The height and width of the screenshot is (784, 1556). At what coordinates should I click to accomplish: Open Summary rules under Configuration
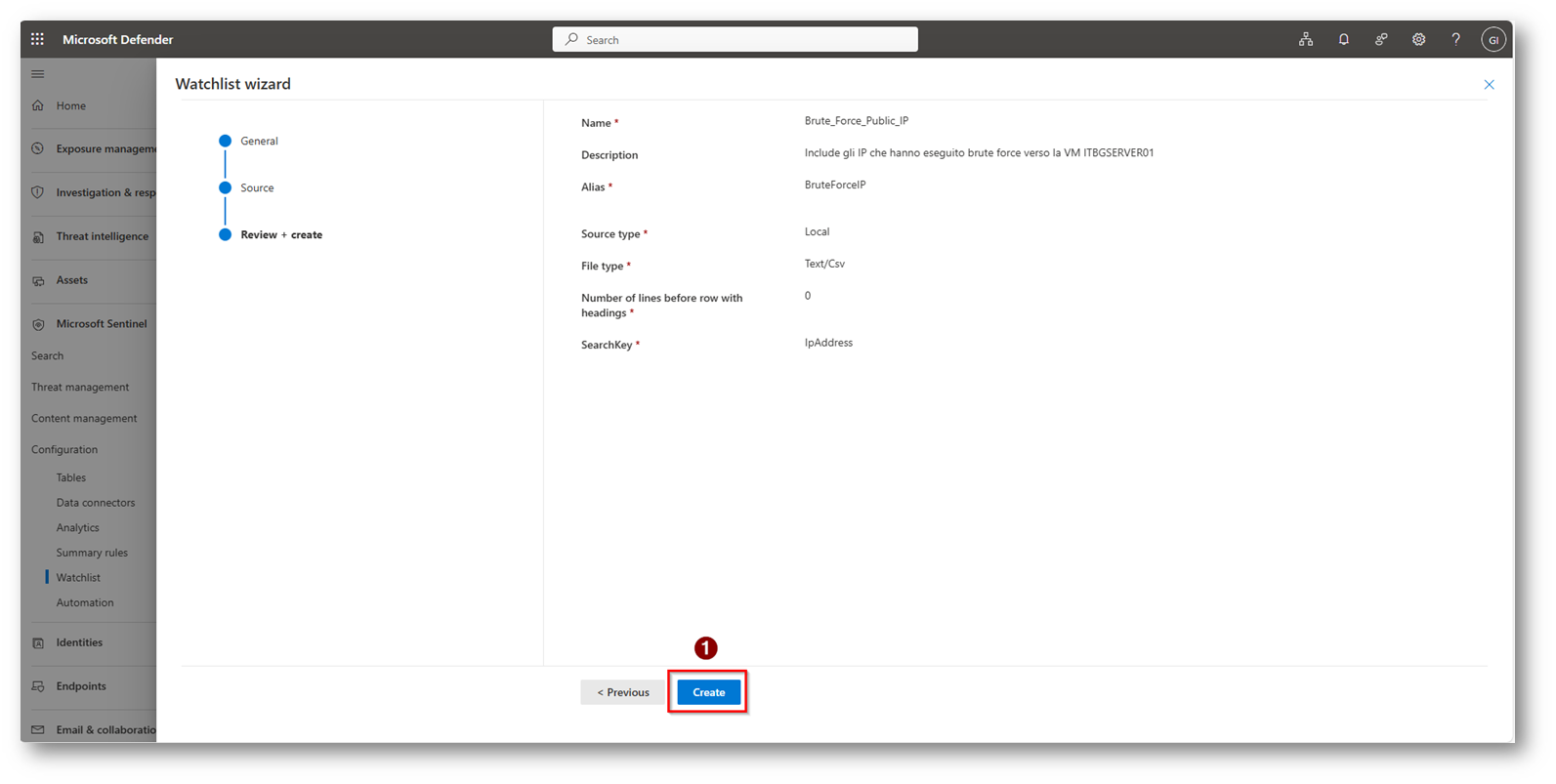coord(92,553)
